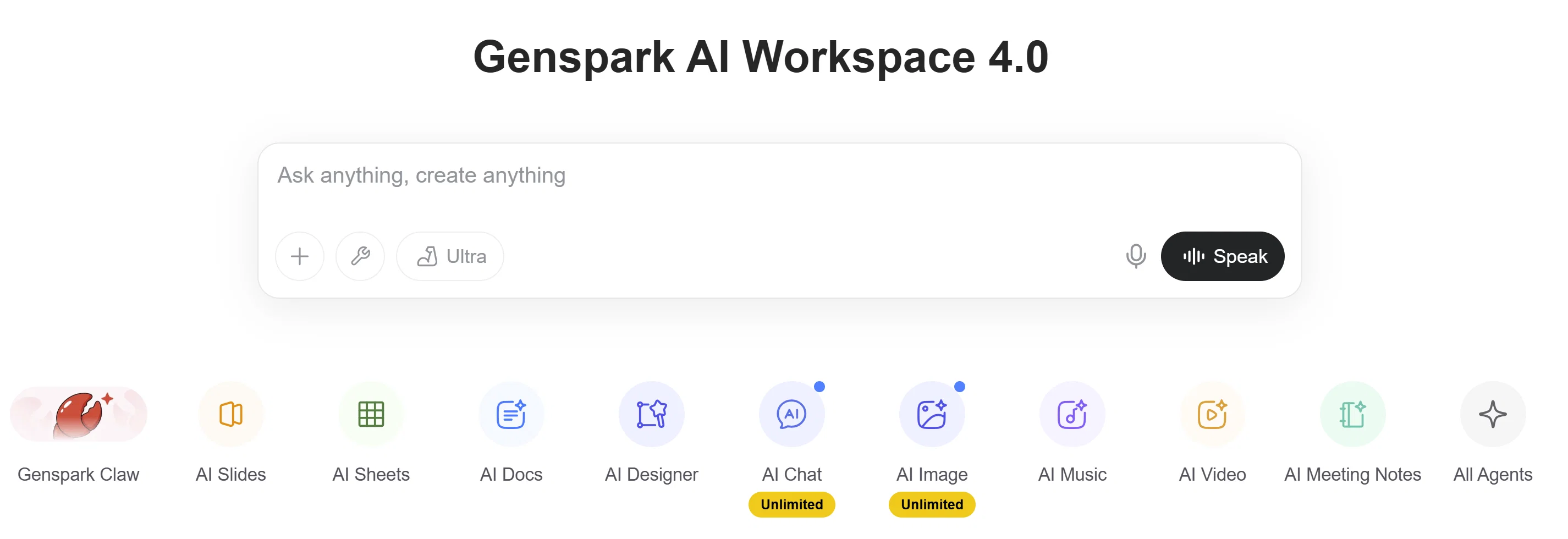Open the AI Meeting Notes icon
Viewport: 1568px width, 539px height.
[1352, 414]
